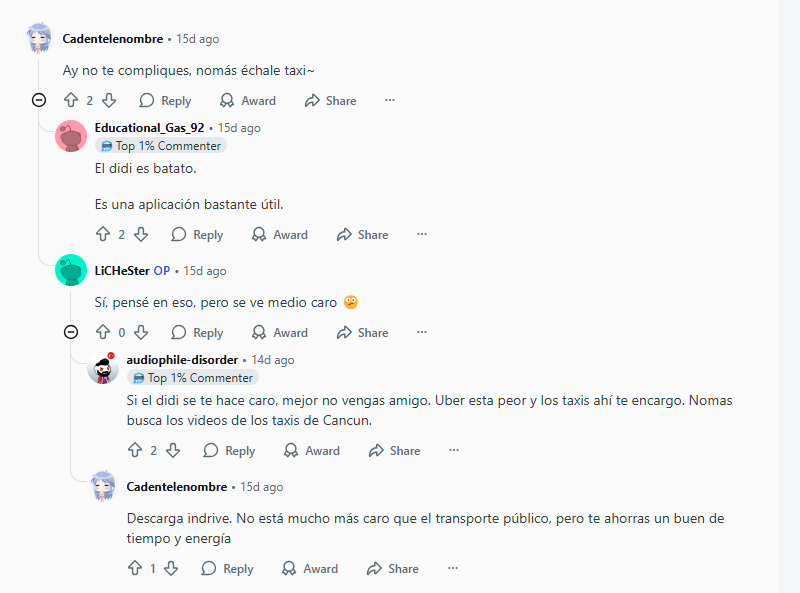Reply to the top taxi comment
The width and height of the screenshot is (800, 593).
(165, 100)
